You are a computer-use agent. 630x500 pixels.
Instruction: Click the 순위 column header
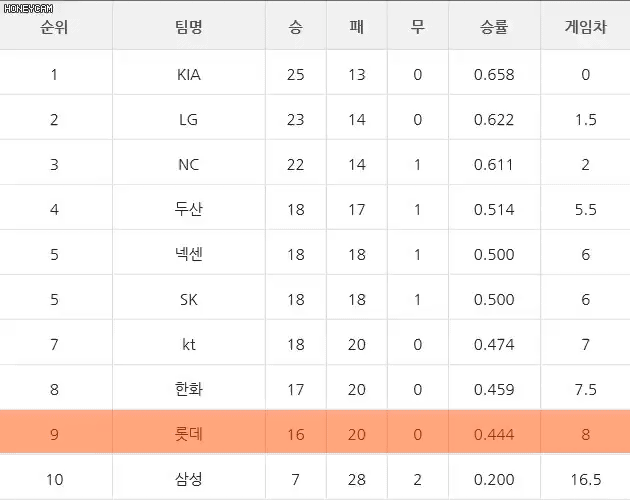point(54,27)
